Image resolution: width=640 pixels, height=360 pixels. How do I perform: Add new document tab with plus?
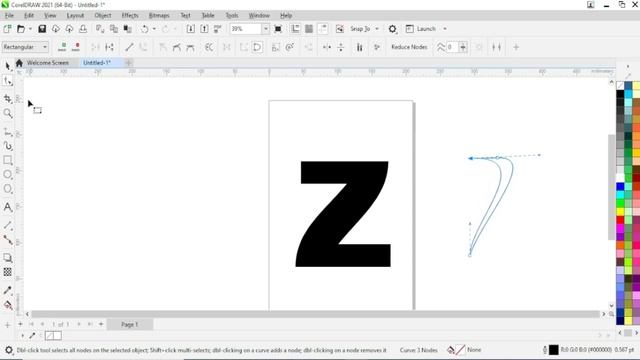pos(129,63)
